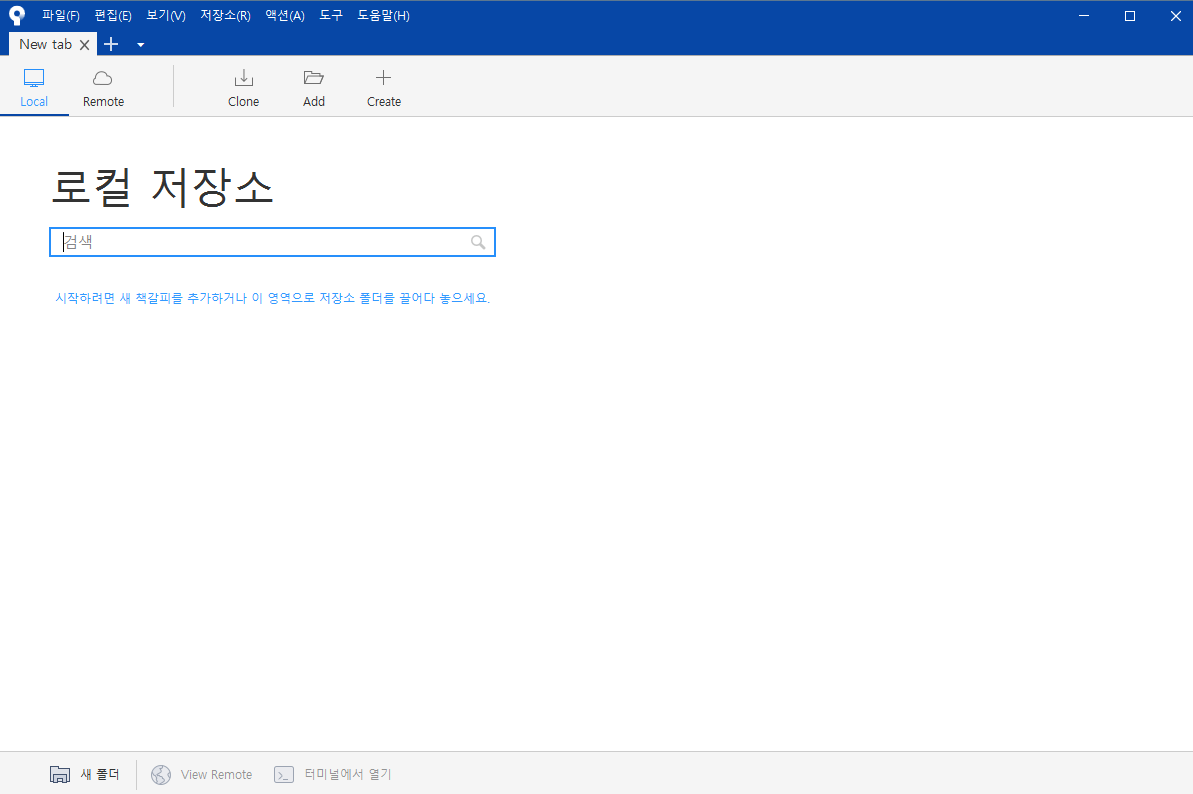Open the 파일(F) menu

pyautogui.click(x=59, y=15)
